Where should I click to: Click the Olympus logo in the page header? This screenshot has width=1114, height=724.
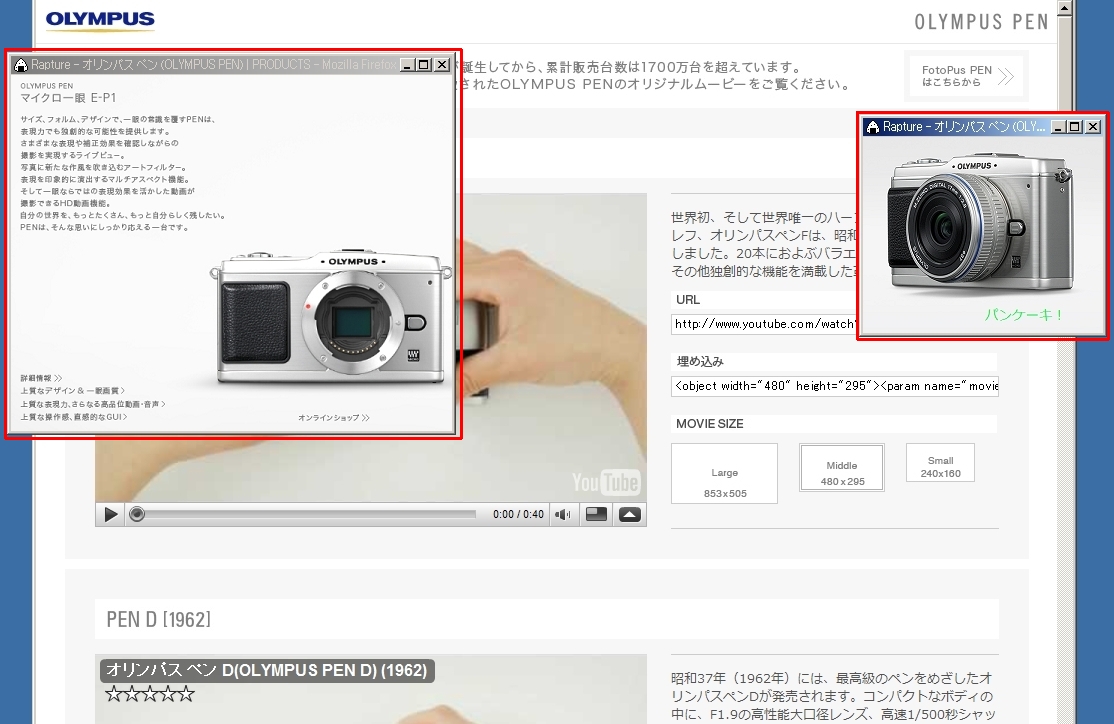coord(100,20)
